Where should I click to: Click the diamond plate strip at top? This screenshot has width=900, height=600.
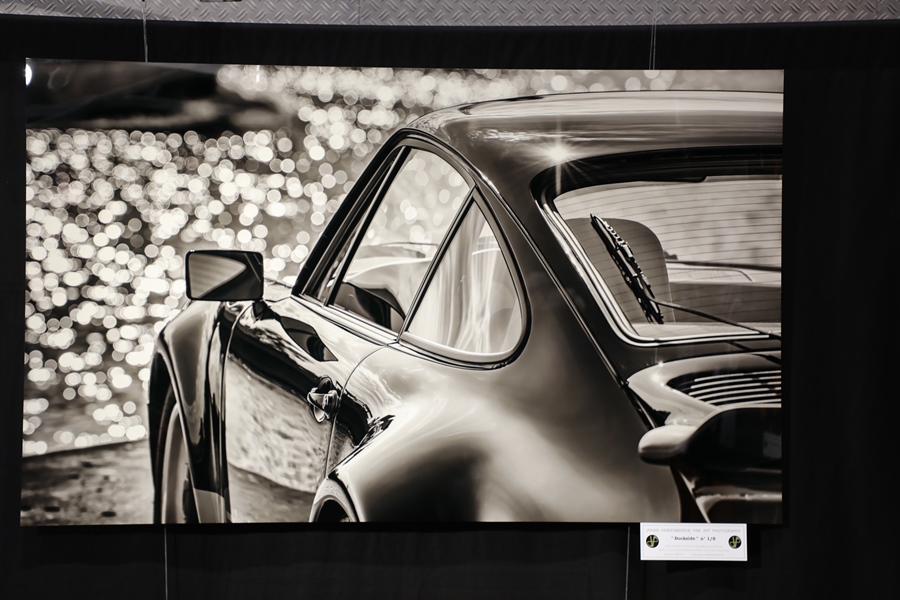pyautogui.click(x=450, y=10)
